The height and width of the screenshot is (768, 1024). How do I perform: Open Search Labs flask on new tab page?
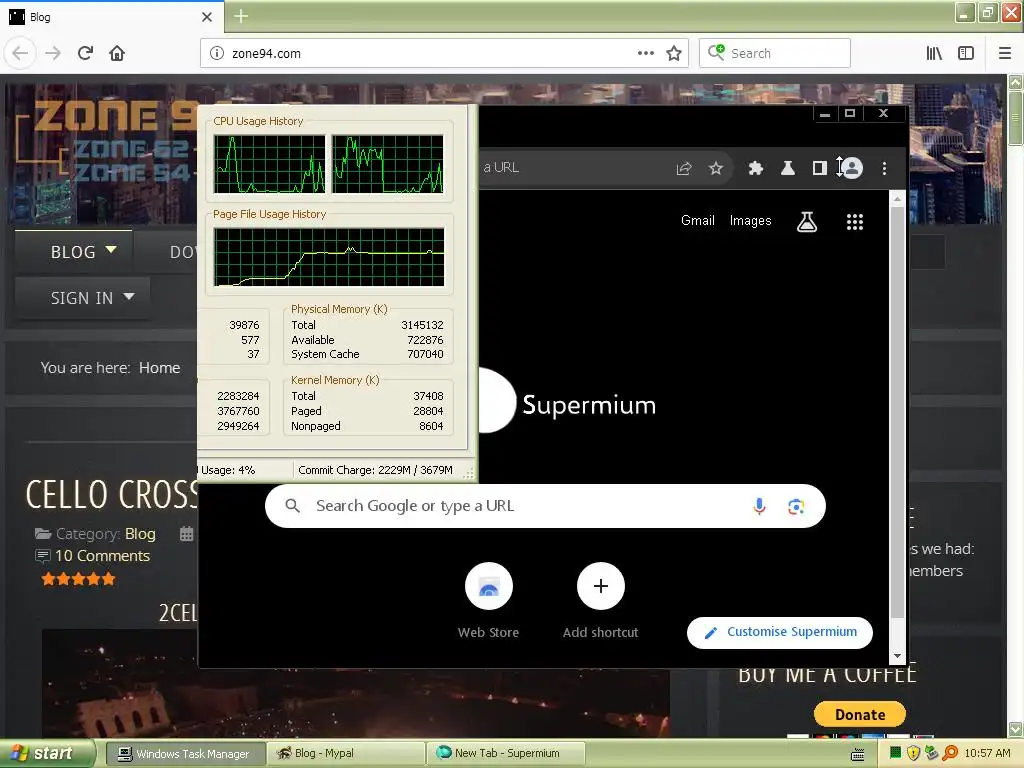coord(807,222)
